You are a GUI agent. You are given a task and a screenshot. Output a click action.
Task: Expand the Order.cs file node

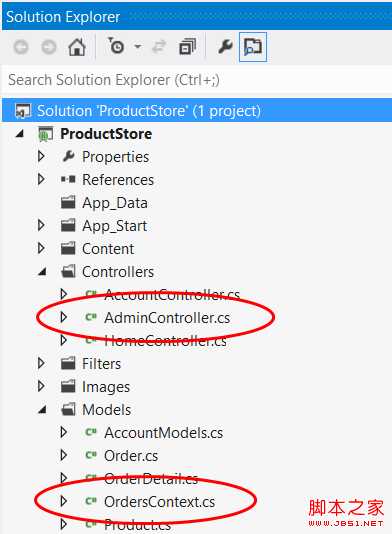tap(63, 455)
